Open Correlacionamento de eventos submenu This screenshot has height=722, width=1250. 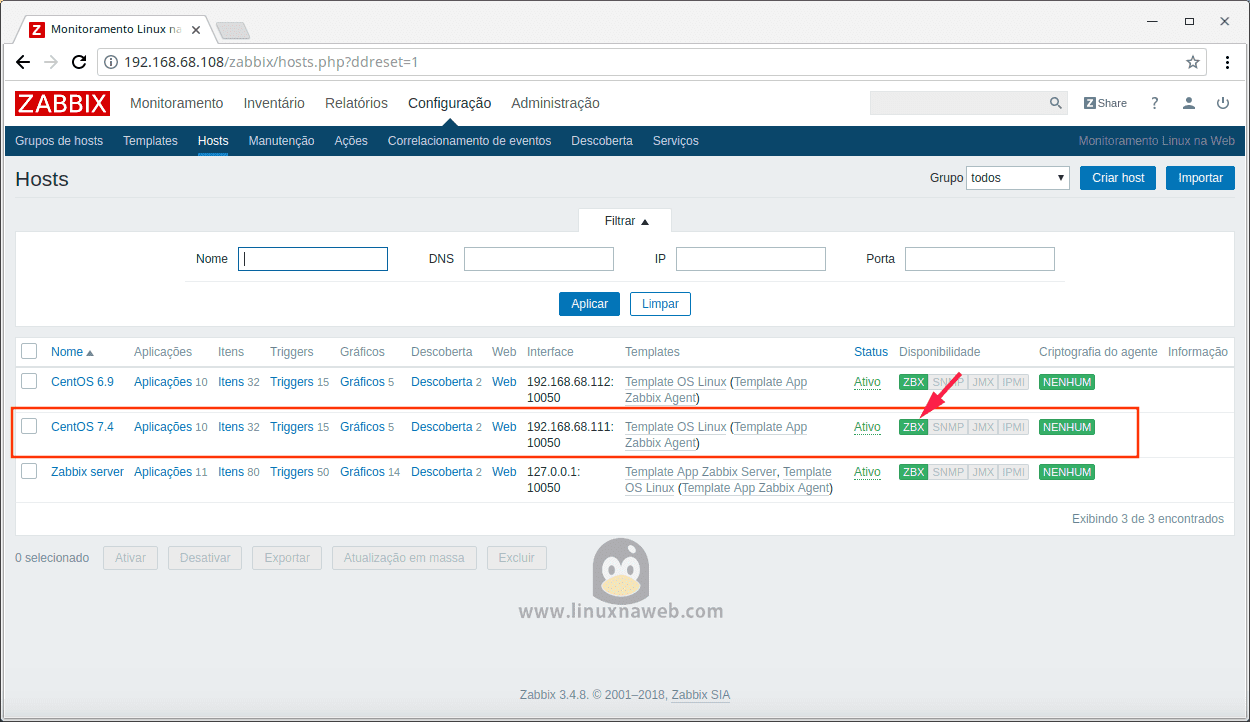pos(469,141)
